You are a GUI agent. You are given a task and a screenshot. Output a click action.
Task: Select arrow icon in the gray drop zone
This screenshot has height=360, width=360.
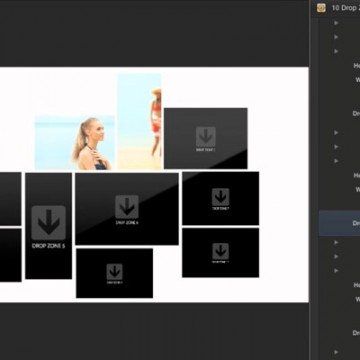[206, 137]
